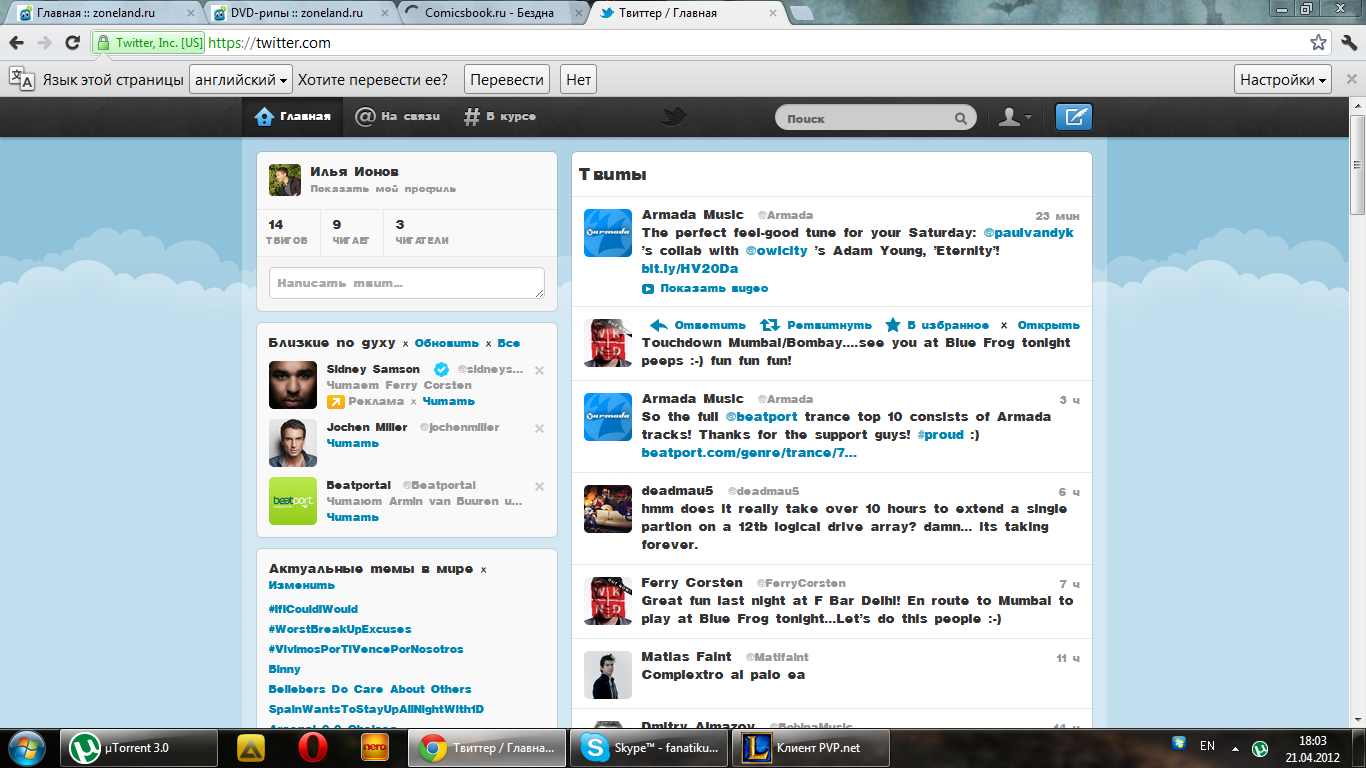Show hidden tray icons arrow
Image resolution: width=1366 pixels, height=768 pixels.
[x=1236, y=748]
